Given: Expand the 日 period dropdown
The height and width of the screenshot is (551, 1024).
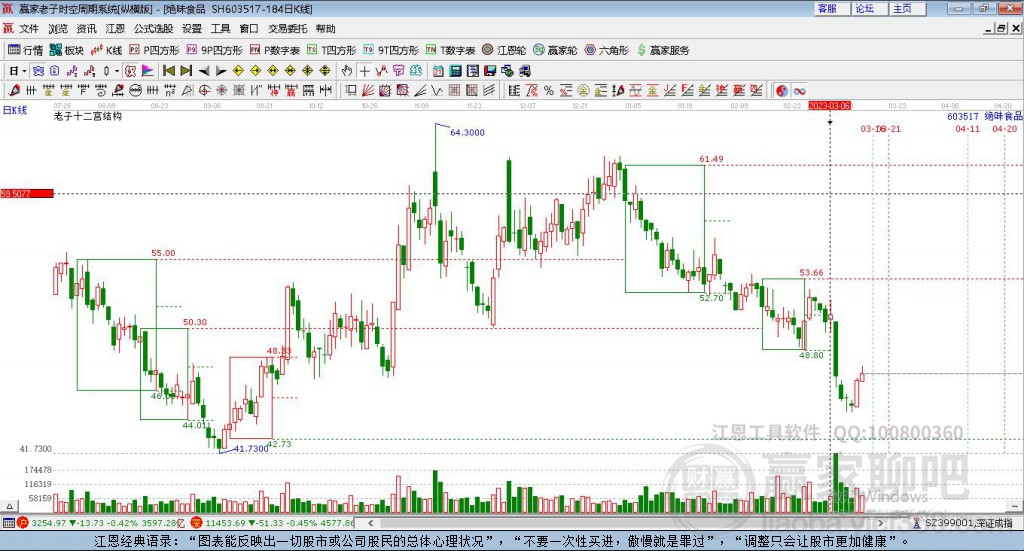Looking at the screenshot, I should 24,71.
